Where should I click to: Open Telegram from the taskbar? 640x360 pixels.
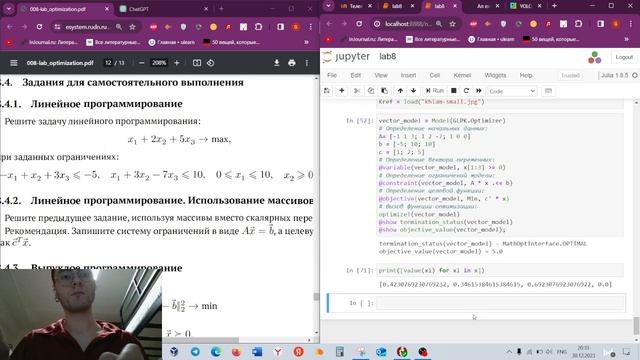196,351
